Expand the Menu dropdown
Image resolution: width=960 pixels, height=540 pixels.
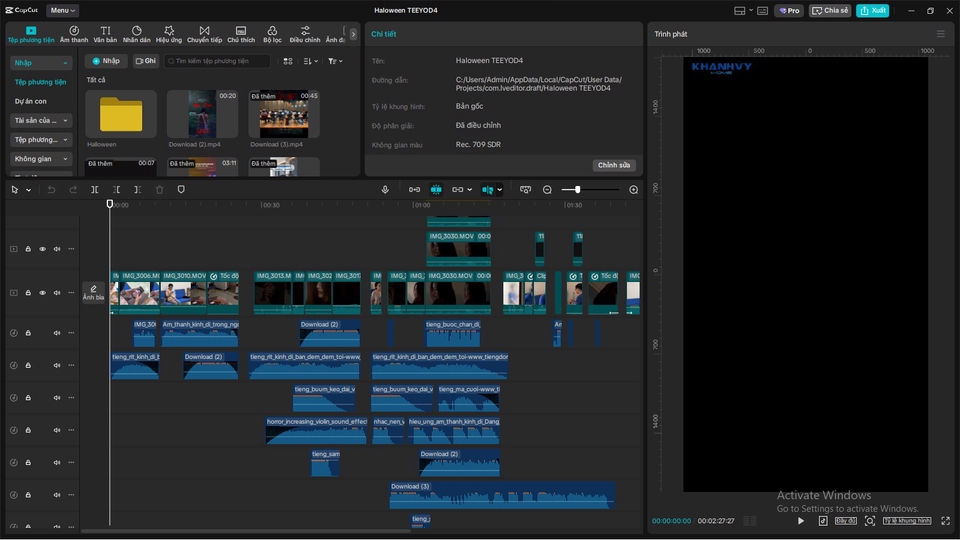(x=62, y=10)
